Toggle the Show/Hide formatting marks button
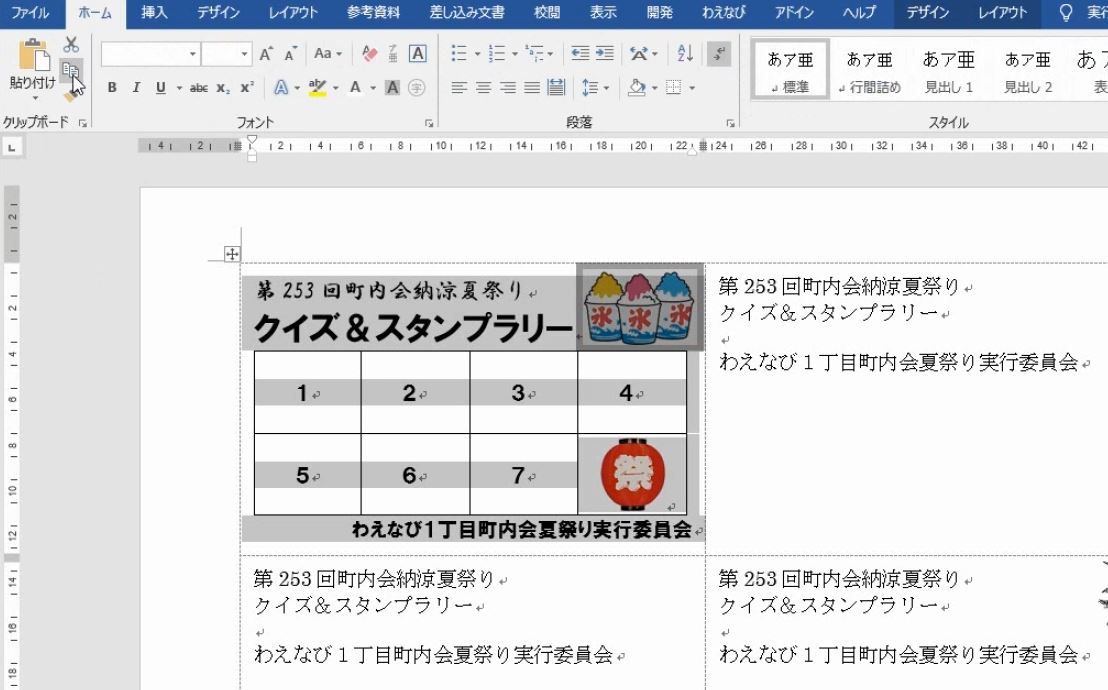Image resolution: width=1108 pixels, height=690 pixels. (x=718, y=53)
